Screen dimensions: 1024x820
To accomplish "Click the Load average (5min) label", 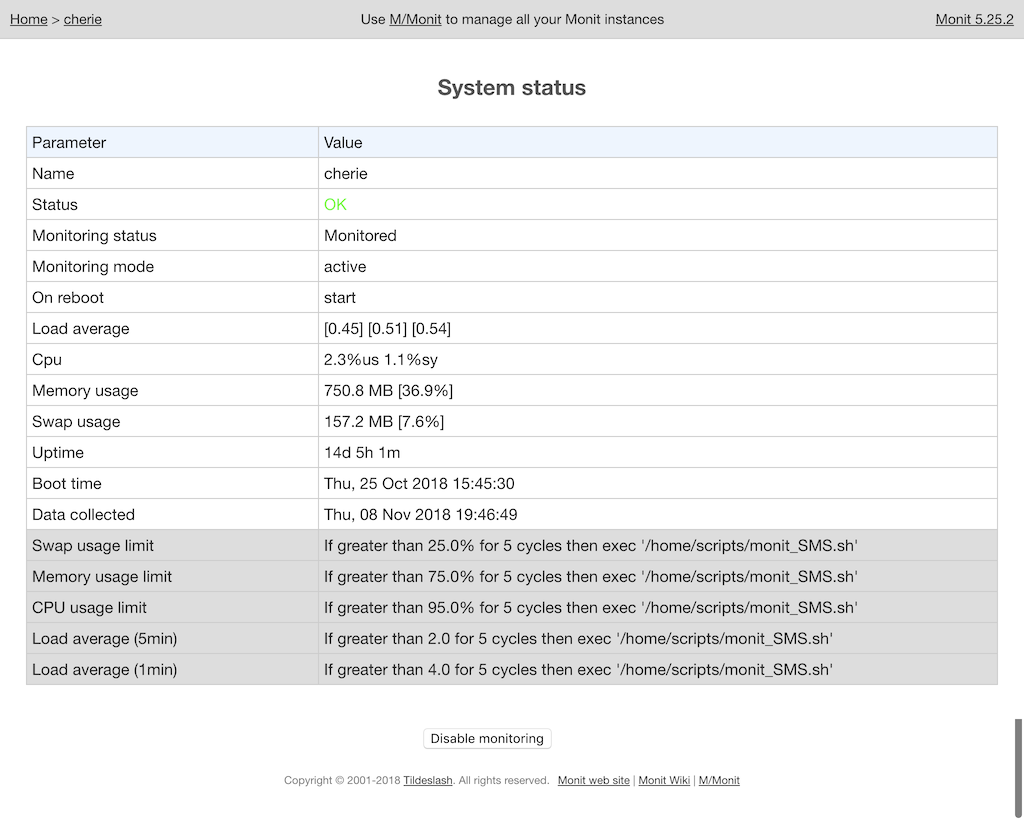I will pyautogui.click(x=104, y=639).
